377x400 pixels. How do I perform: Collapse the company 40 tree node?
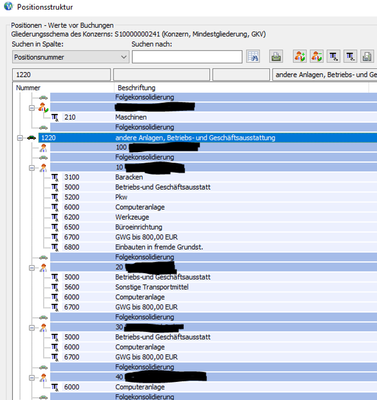[32, 378]
